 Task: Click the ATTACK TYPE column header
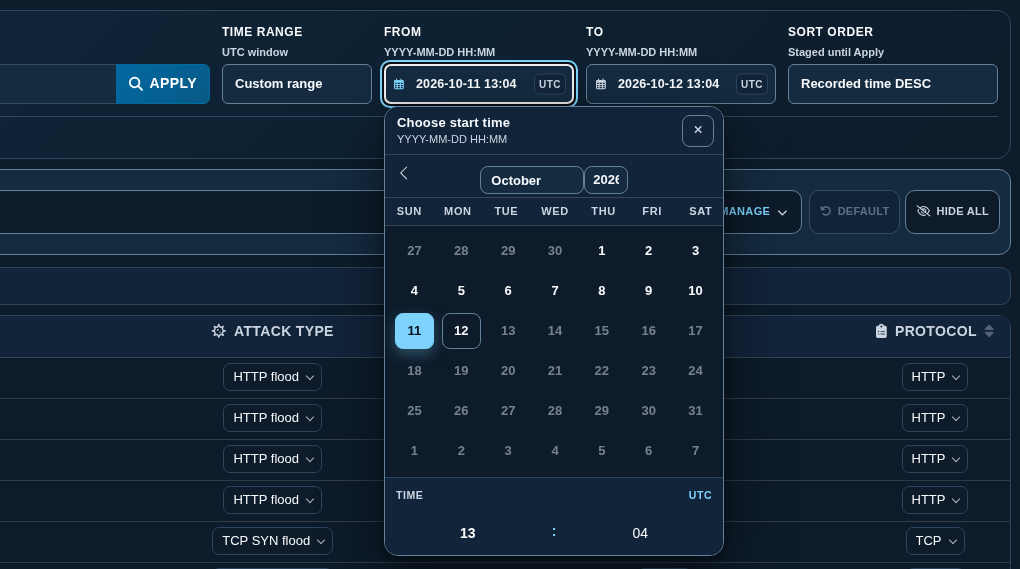click(x=273, y=331)
